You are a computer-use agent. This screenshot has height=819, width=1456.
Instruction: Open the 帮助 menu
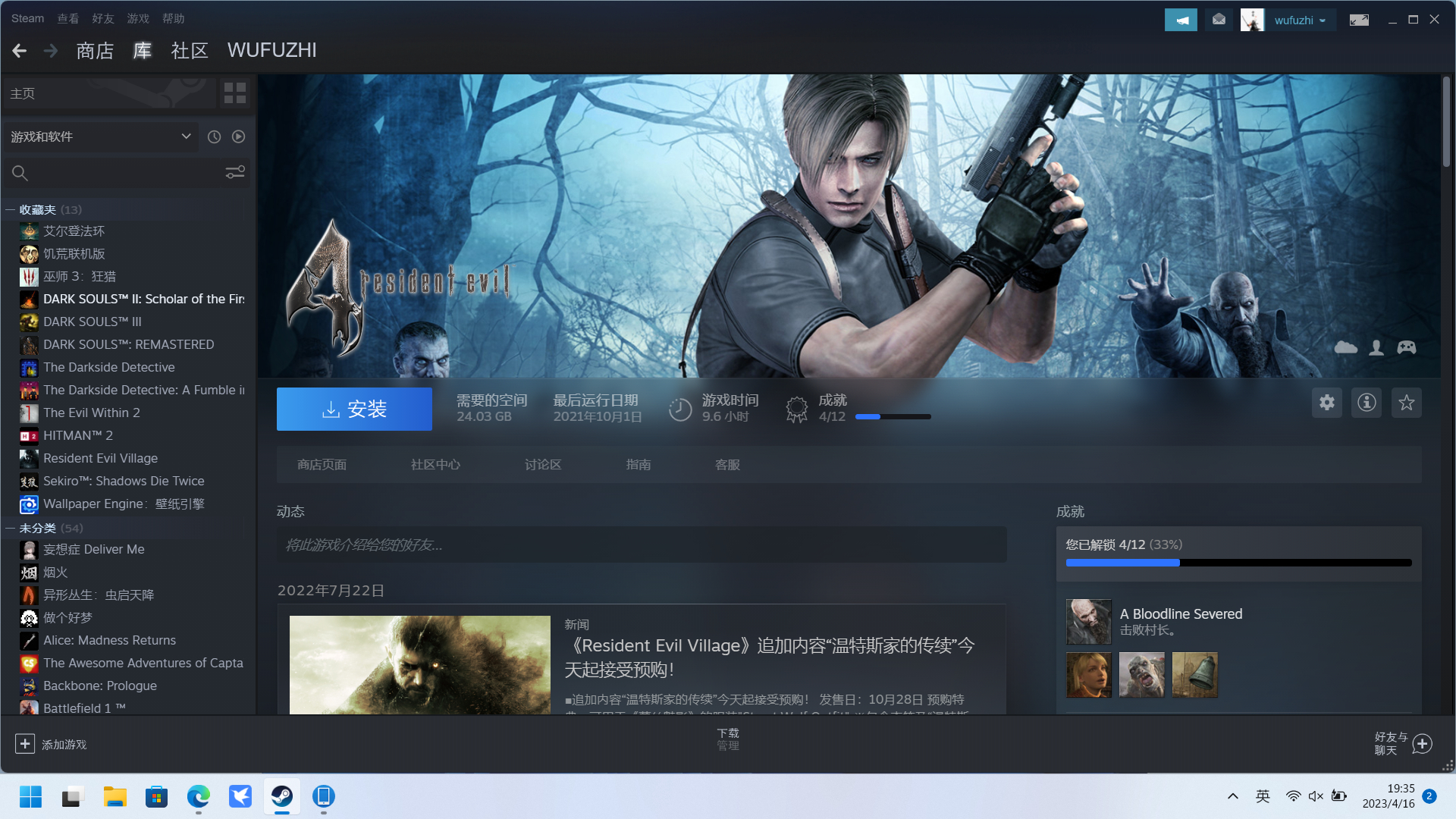[173, 18]
